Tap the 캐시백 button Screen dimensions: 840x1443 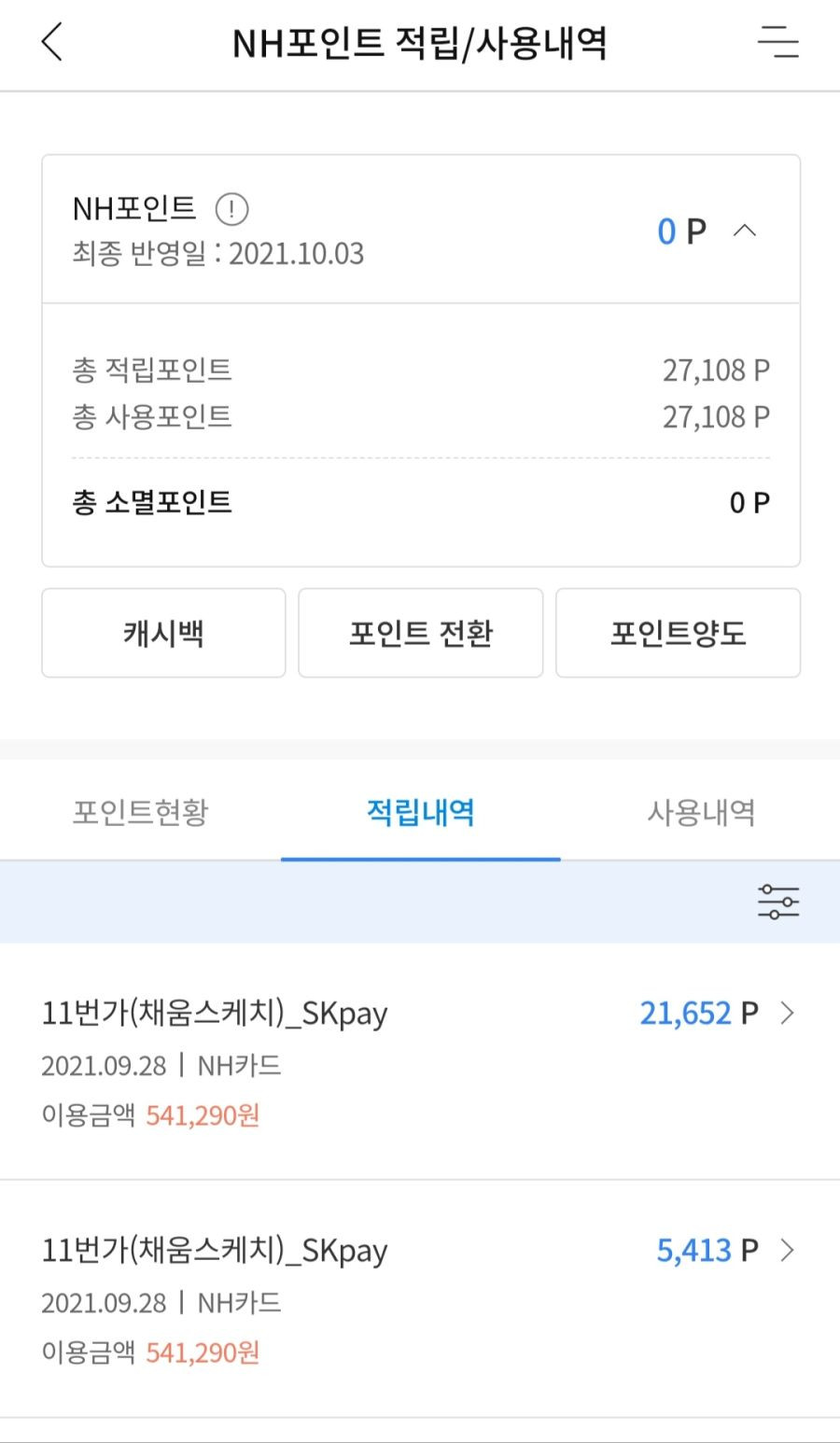[163, 633]
